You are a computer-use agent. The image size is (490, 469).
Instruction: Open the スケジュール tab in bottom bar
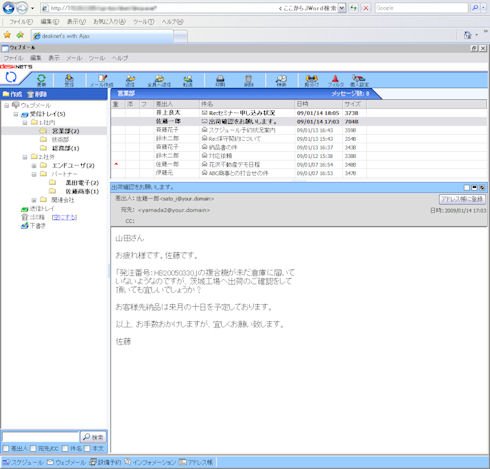(23, 462)
